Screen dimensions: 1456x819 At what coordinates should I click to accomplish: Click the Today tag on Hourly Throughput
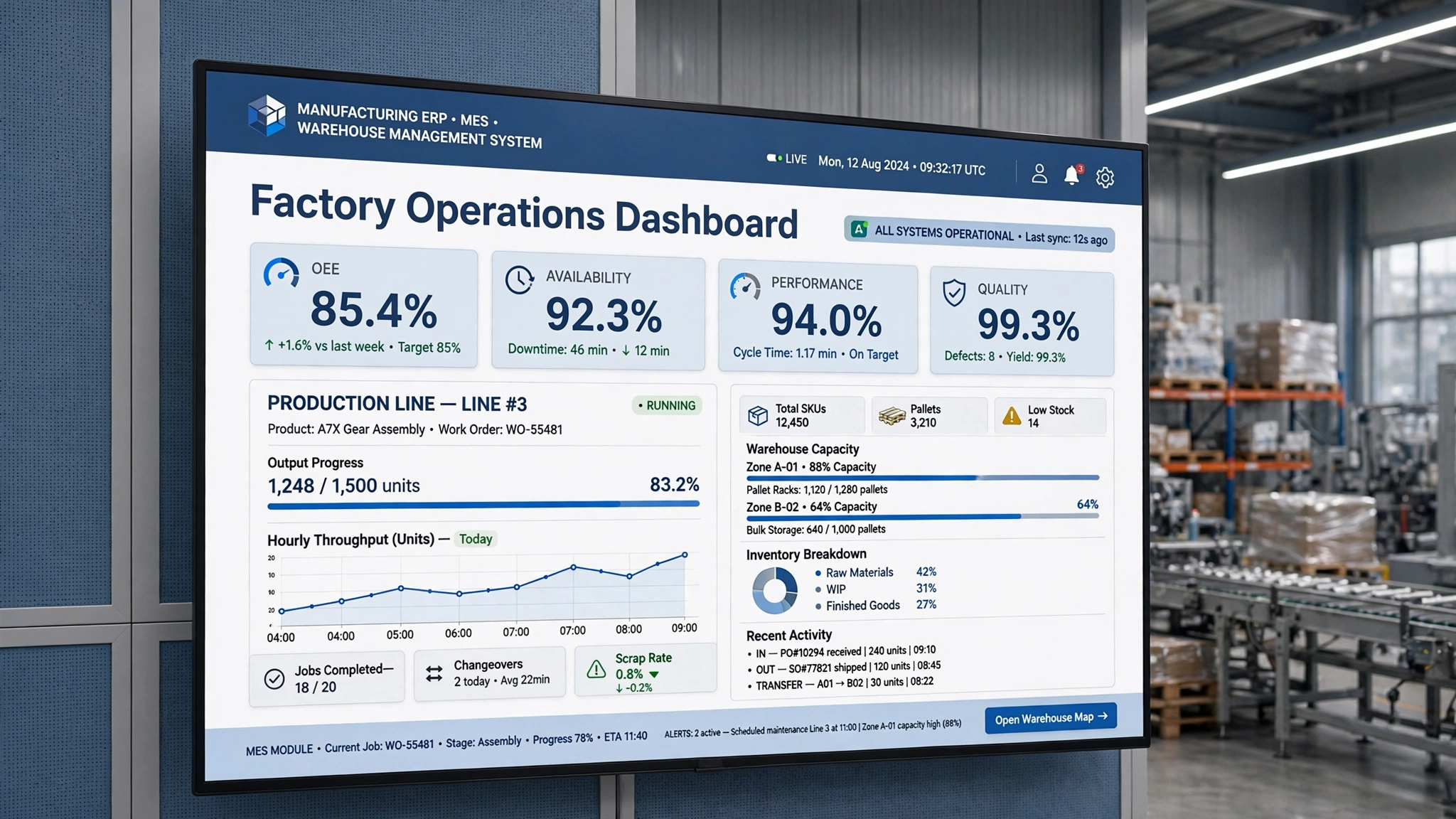(476, 539)
